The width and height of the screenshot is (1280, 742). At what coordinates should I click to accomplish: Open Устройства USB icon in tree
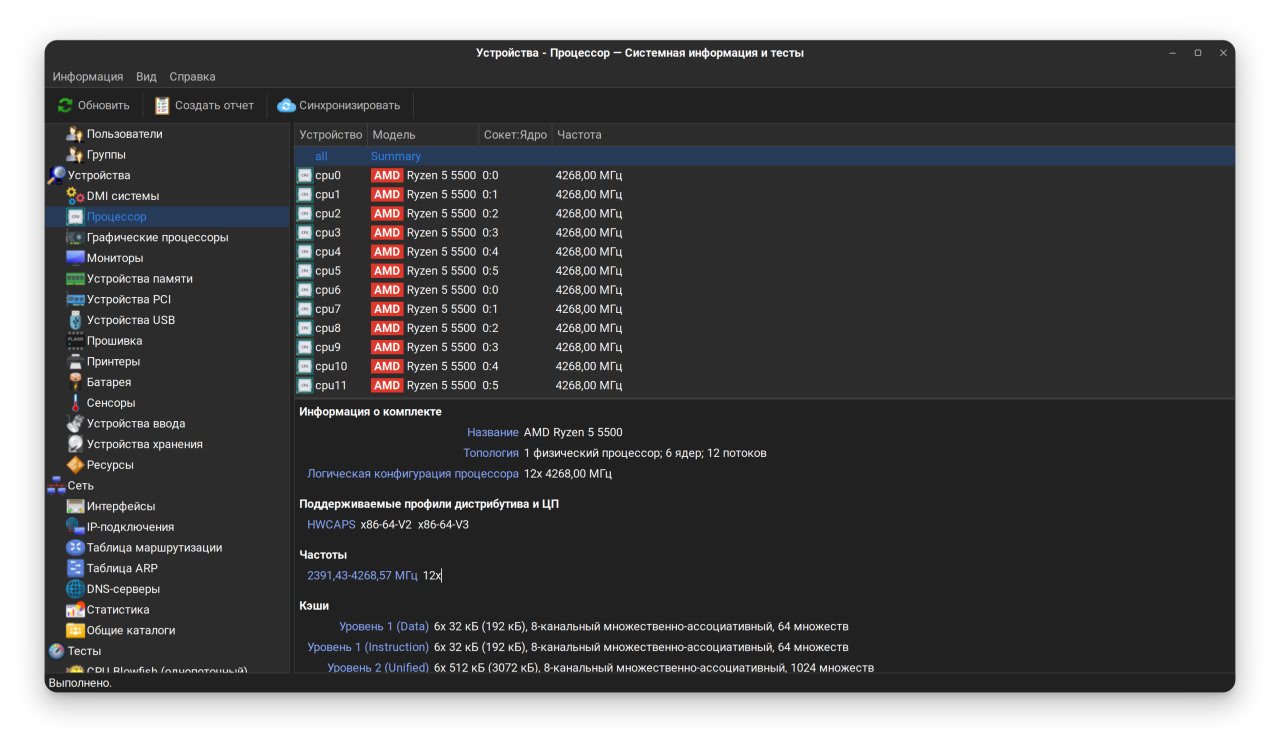click(x=75, y=320)
